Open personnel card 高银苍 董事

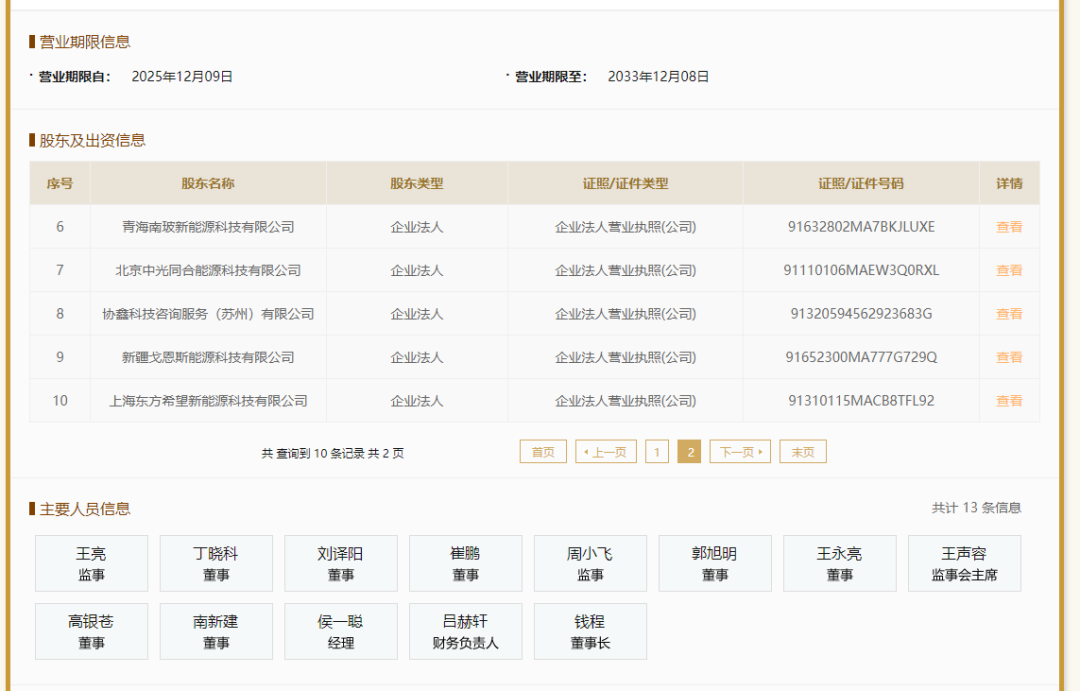(92, 631)
